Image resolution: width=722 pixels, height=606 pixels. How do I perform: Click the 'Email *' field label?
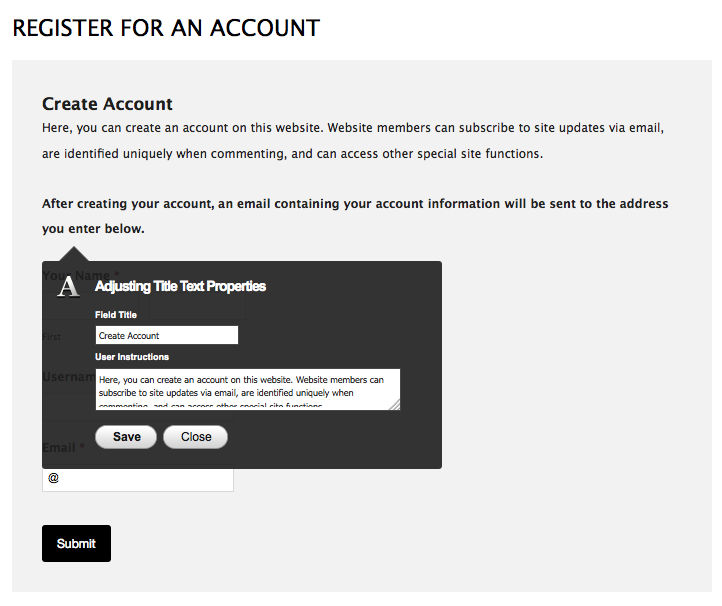tap(62, 447)
